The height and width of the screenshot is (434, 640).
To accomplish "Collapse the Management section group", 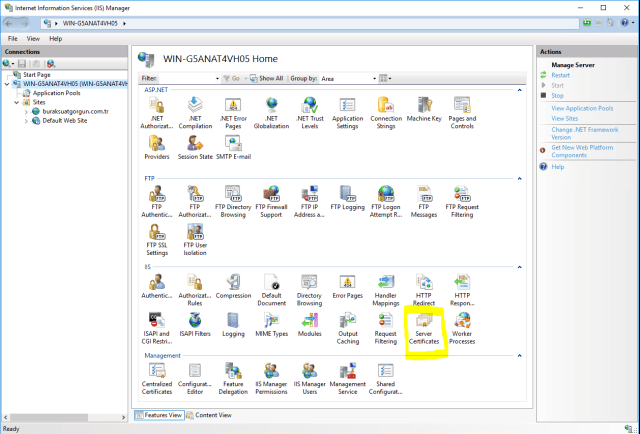I will tap(521, 355).
